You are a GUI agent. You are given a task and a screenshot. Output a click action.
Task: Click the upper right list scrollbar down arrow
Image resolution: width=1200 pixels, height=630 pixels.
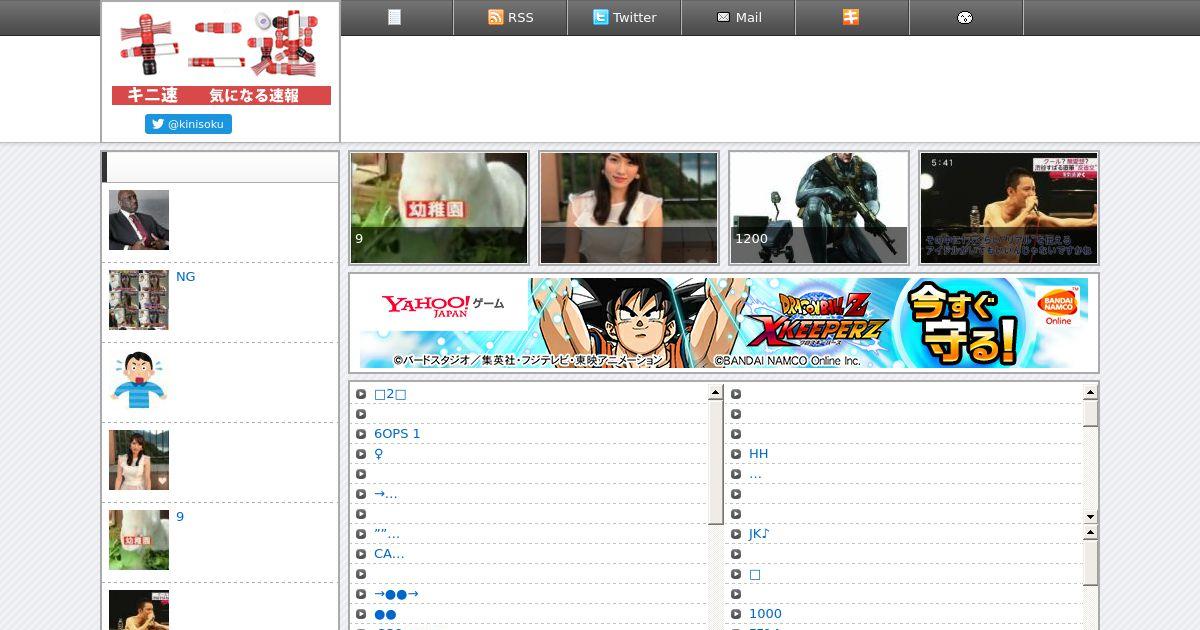[1091, 516]
